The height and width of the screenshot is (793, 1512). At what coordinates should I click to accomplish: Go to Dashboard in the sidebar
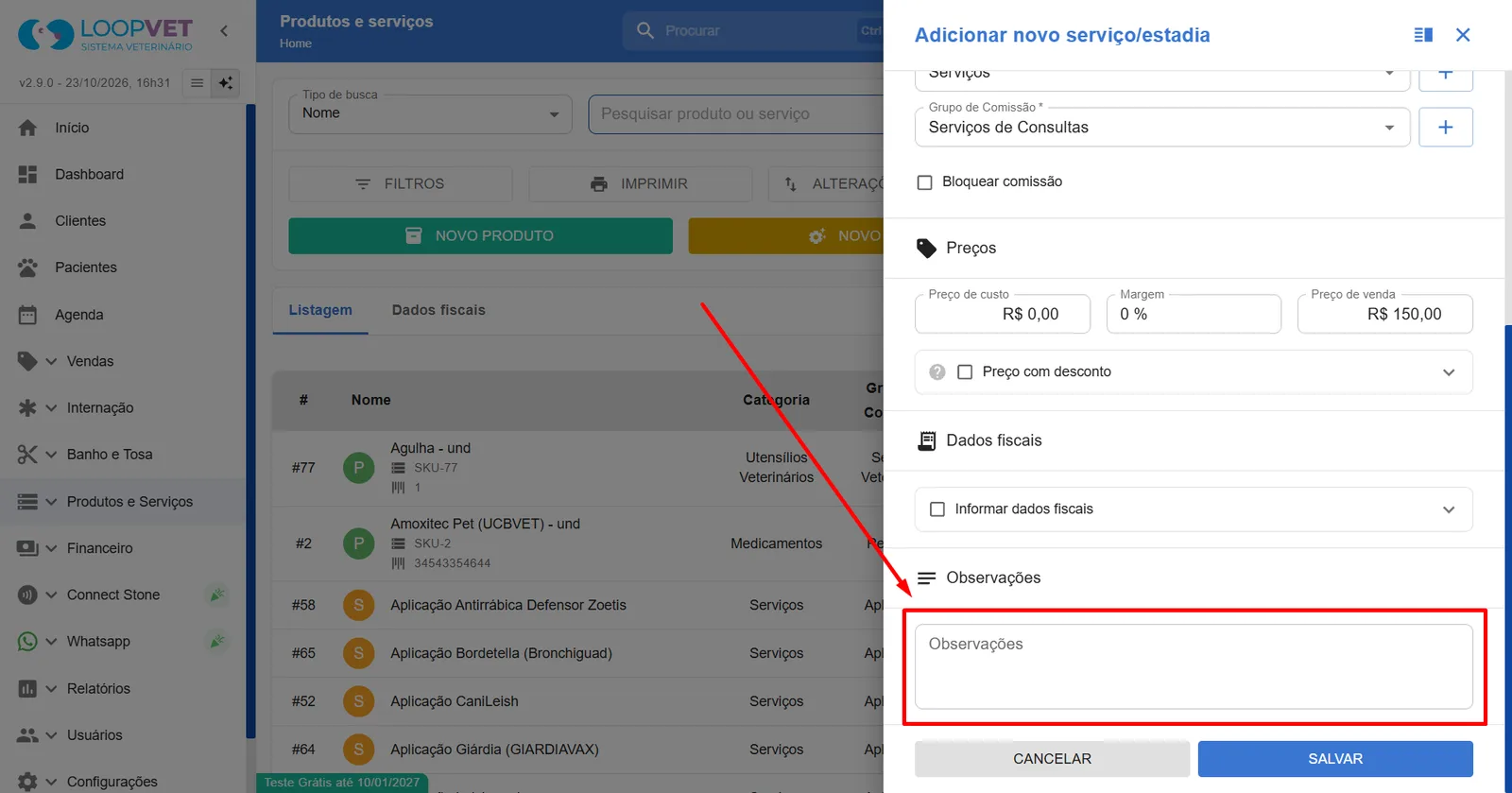click(89, 174)
